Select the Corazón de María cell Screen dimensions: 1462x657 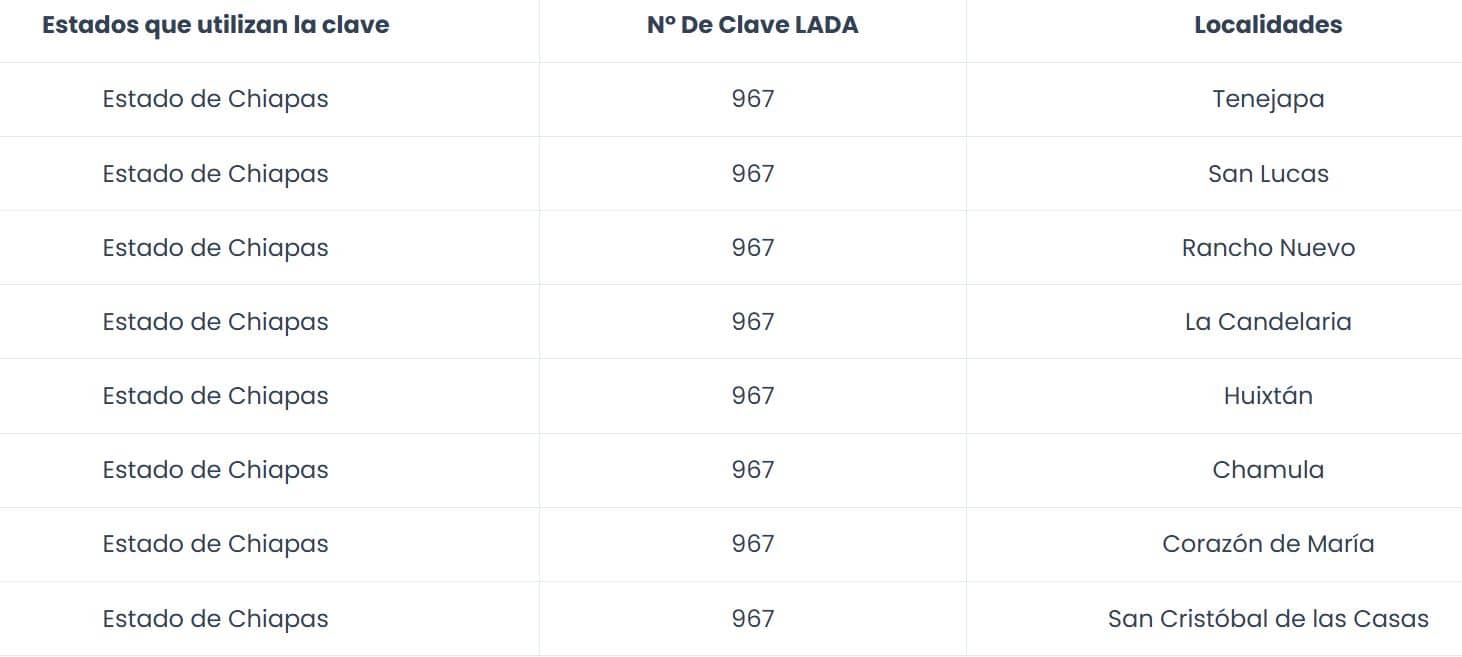[x=1268, y=543]
